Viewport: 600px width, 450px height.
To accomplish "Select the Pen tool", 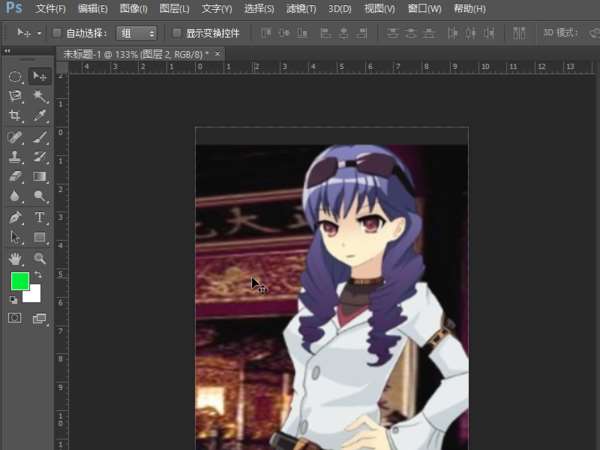I will pos(15,218).
